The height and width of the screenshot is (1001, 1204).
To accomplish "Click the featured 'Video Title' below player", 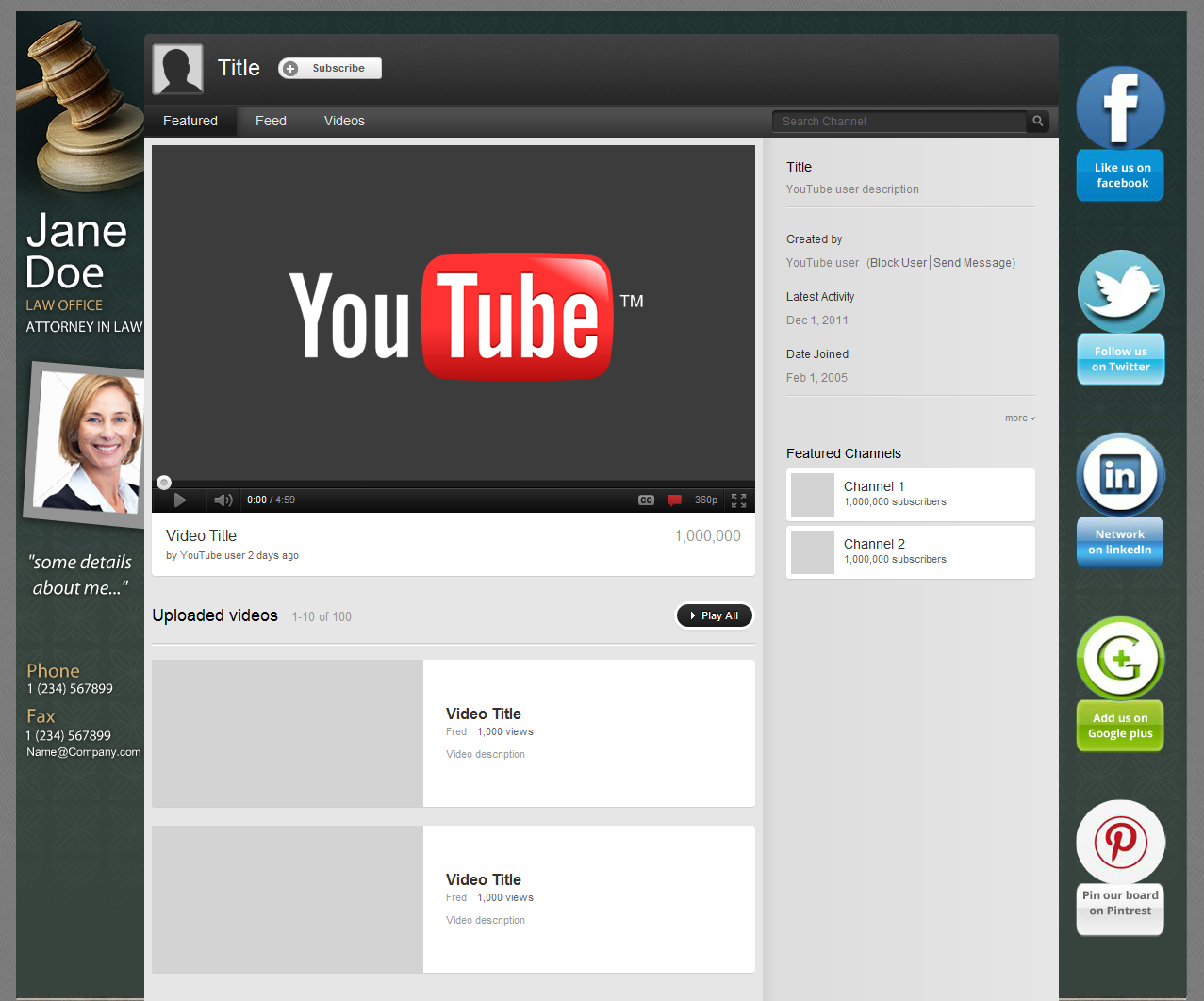I will [x=201, y=535].
